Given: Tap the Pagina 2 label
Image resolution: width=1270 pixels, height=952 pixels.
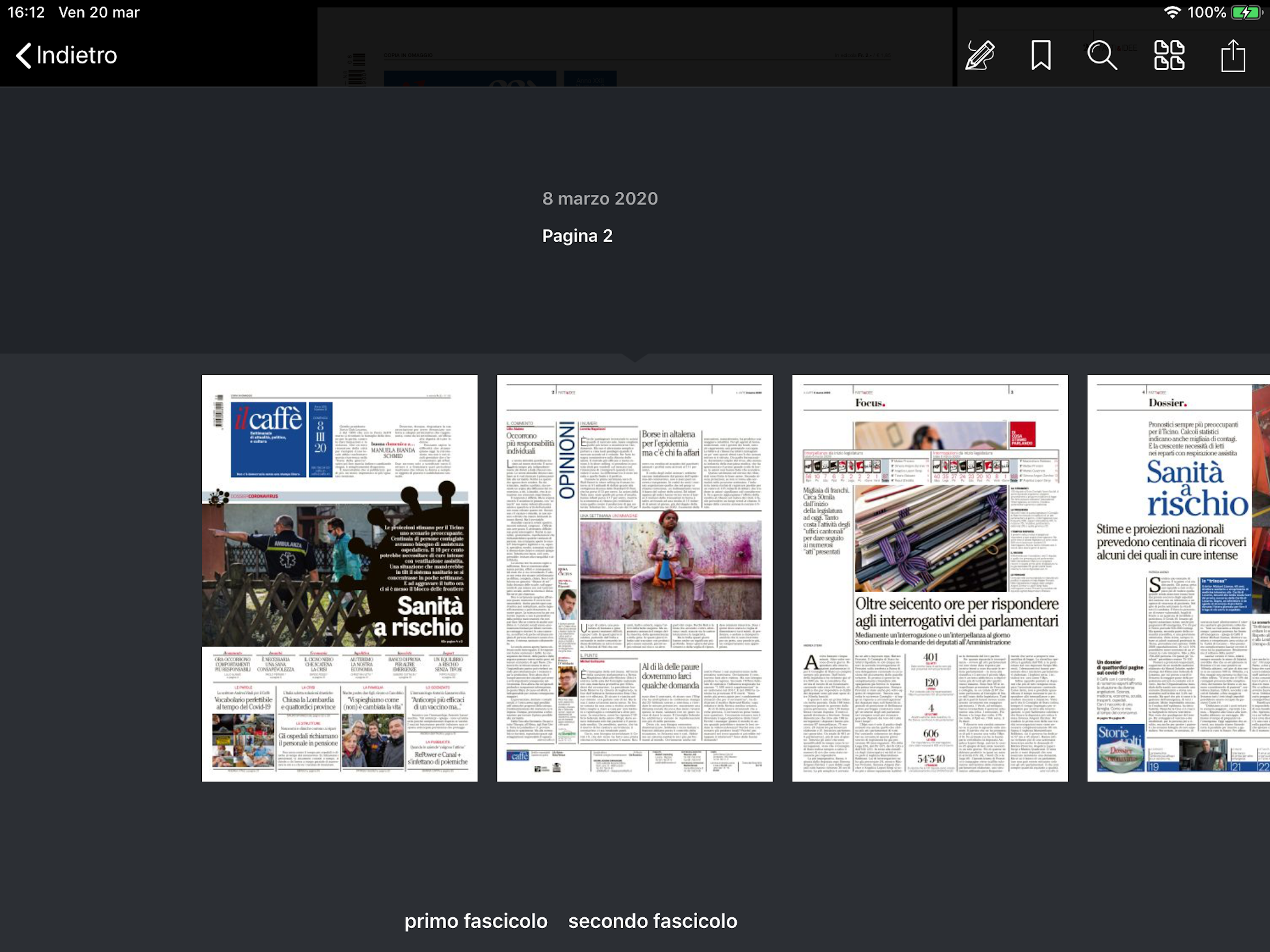Looking at the screenshot, I should 577,236.
